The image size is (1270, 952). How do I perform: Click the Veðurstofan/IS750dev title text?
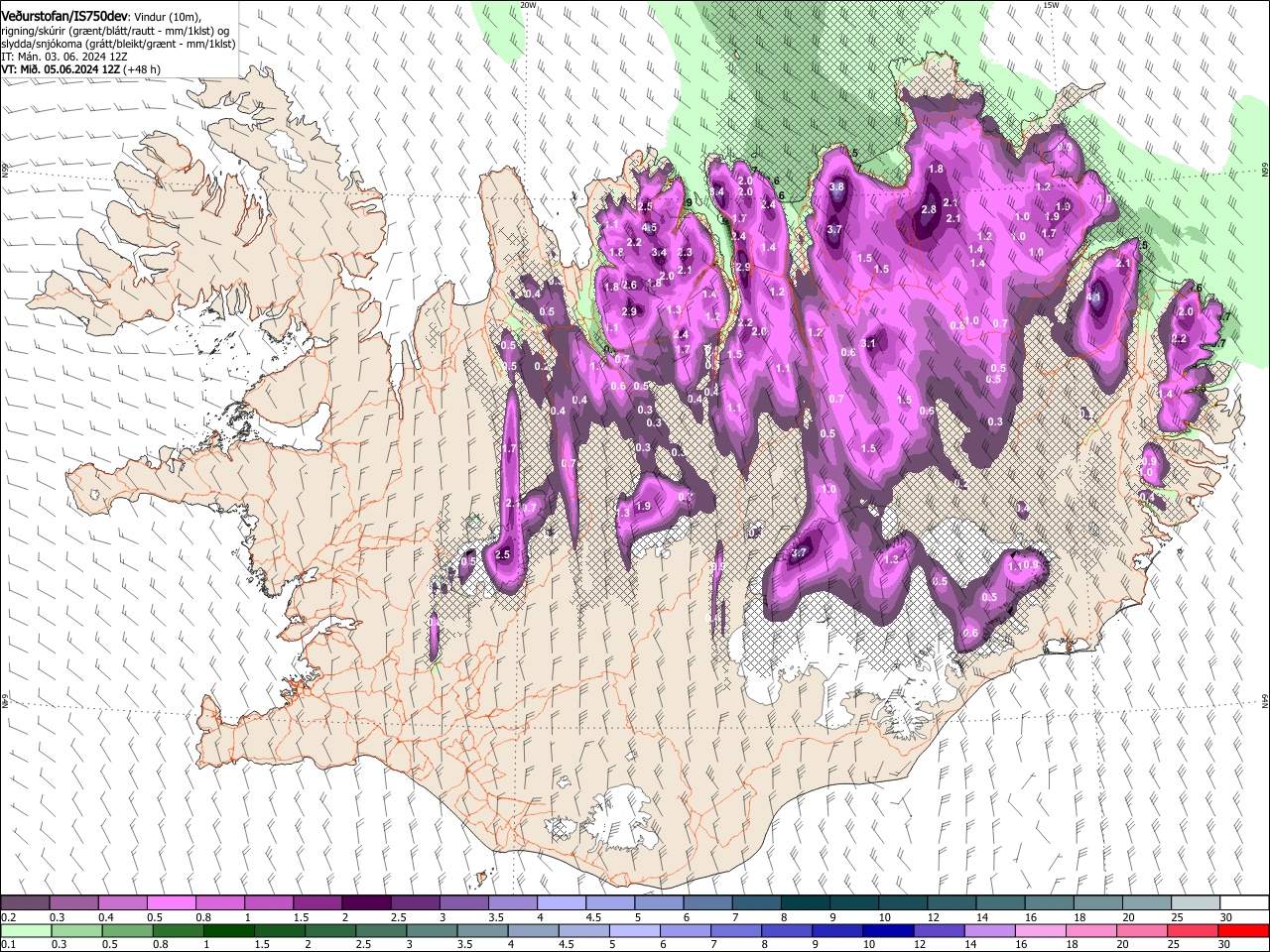click(64, 17)
